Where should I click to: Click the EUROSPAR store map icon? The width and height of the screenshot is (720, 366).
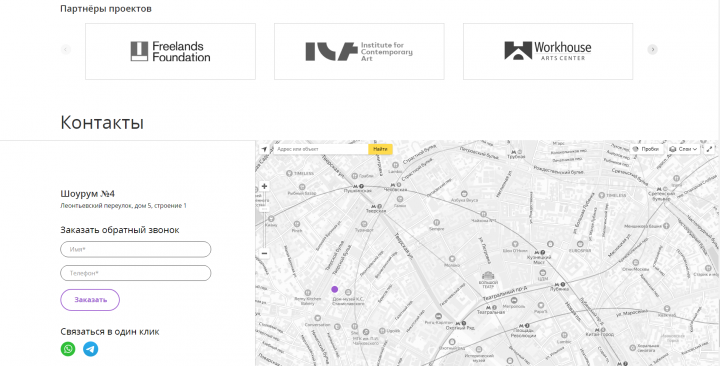(580, 244)
